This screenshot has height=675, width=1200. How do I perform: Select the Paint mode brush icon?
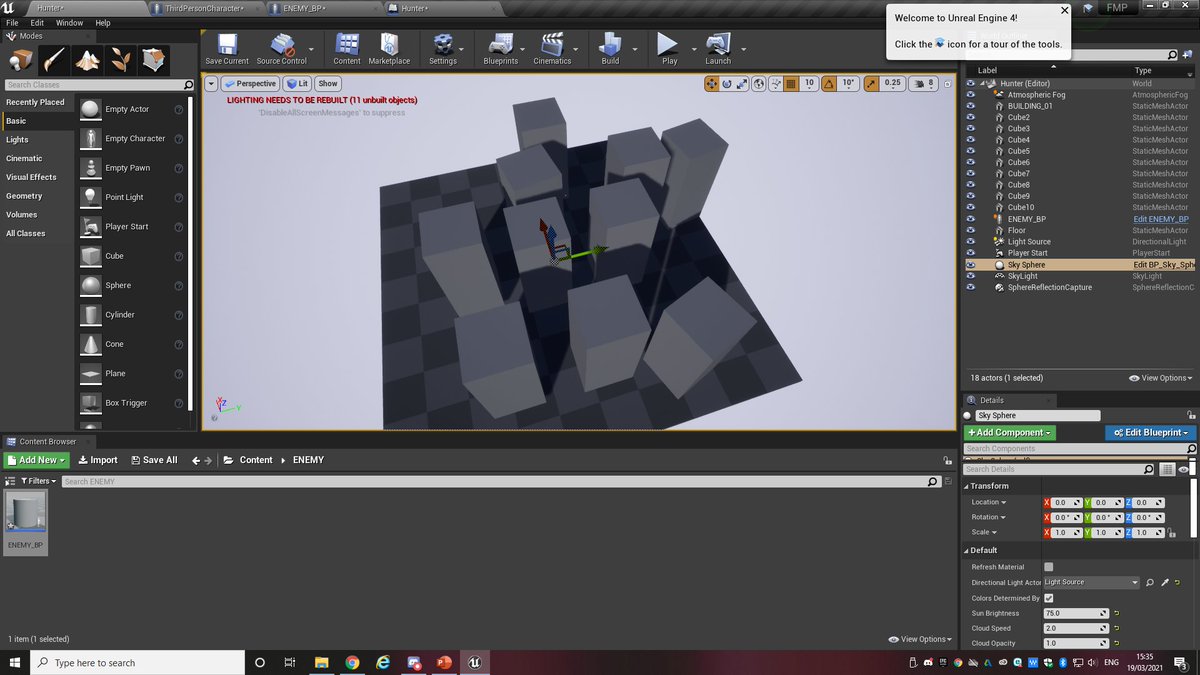[x=55, y=59]
